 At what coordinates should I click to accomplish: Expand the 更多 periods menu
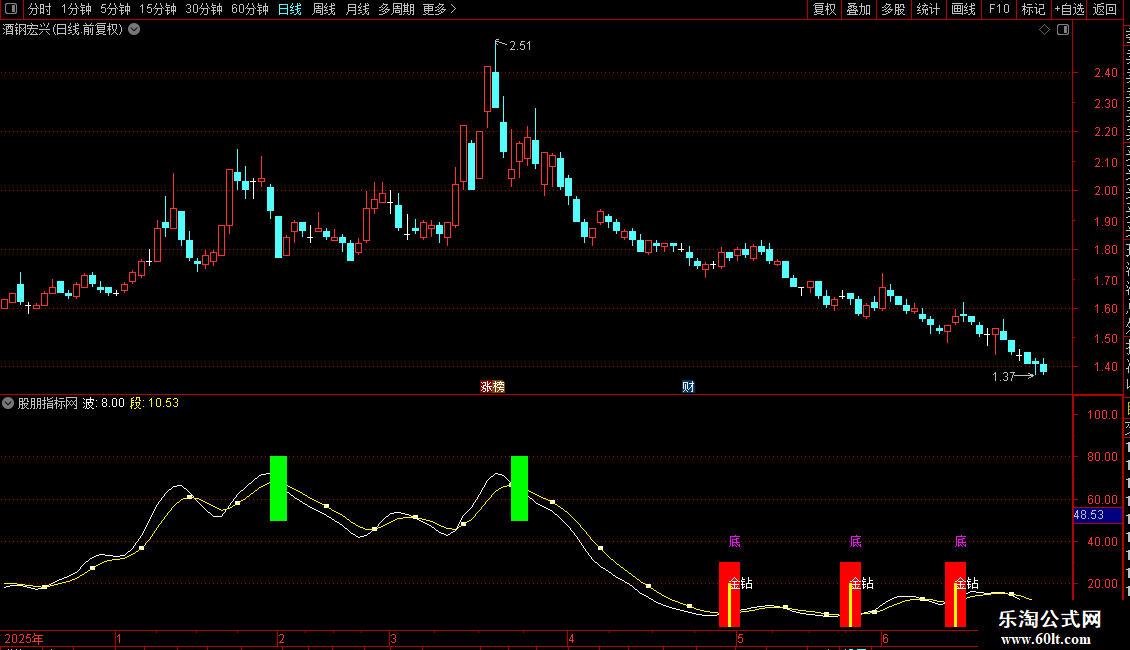tap(439, 9)
